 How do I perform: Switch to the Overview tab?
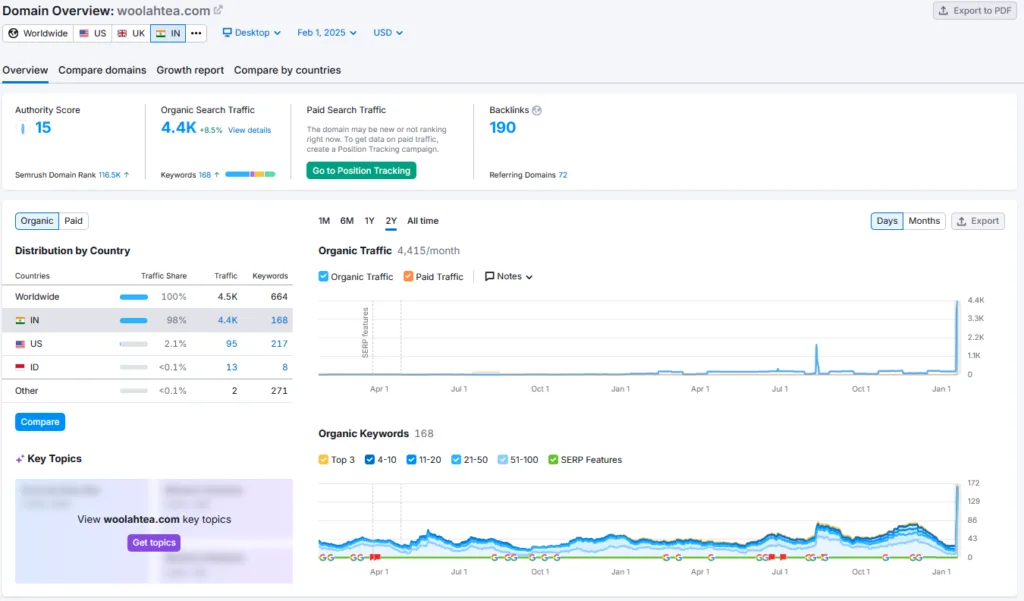(25, 70)
